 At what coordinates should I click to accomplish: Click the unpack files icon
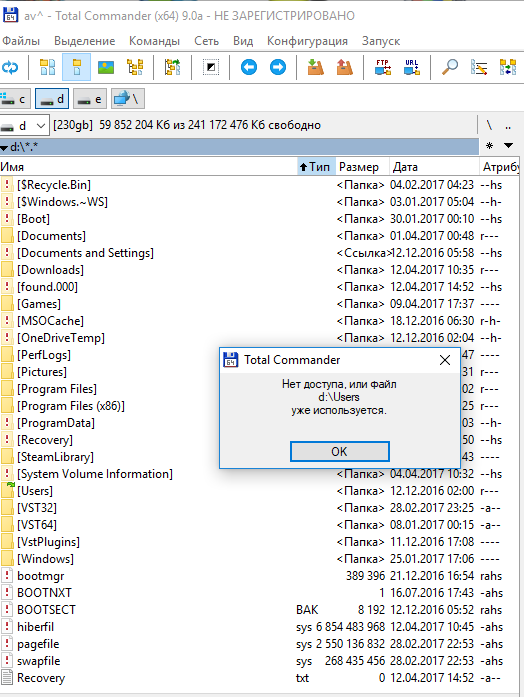344,68
